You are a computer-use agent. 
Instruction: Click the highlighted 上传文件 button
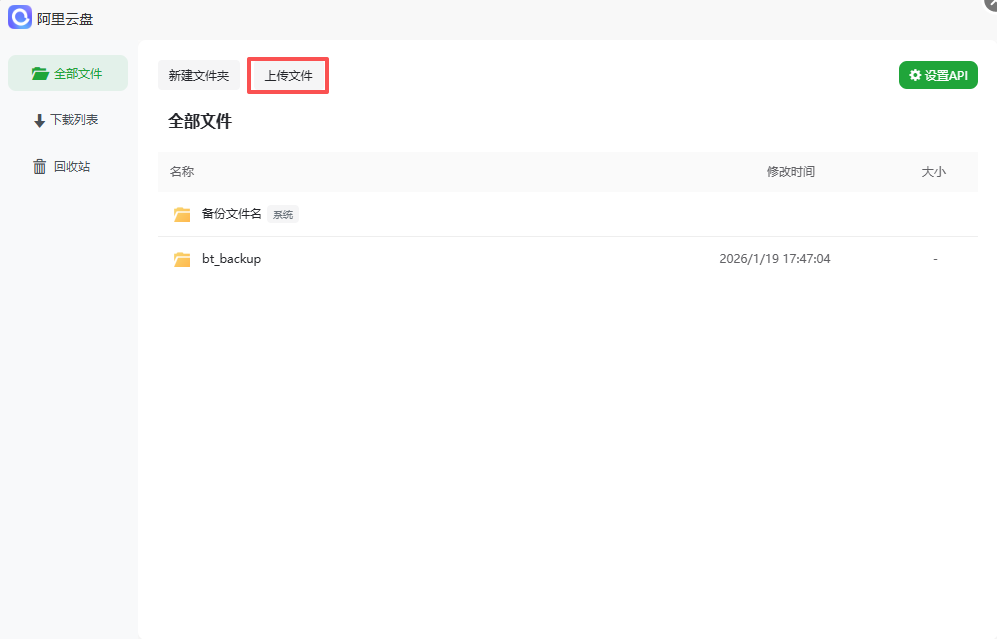(x=287, y=74)
